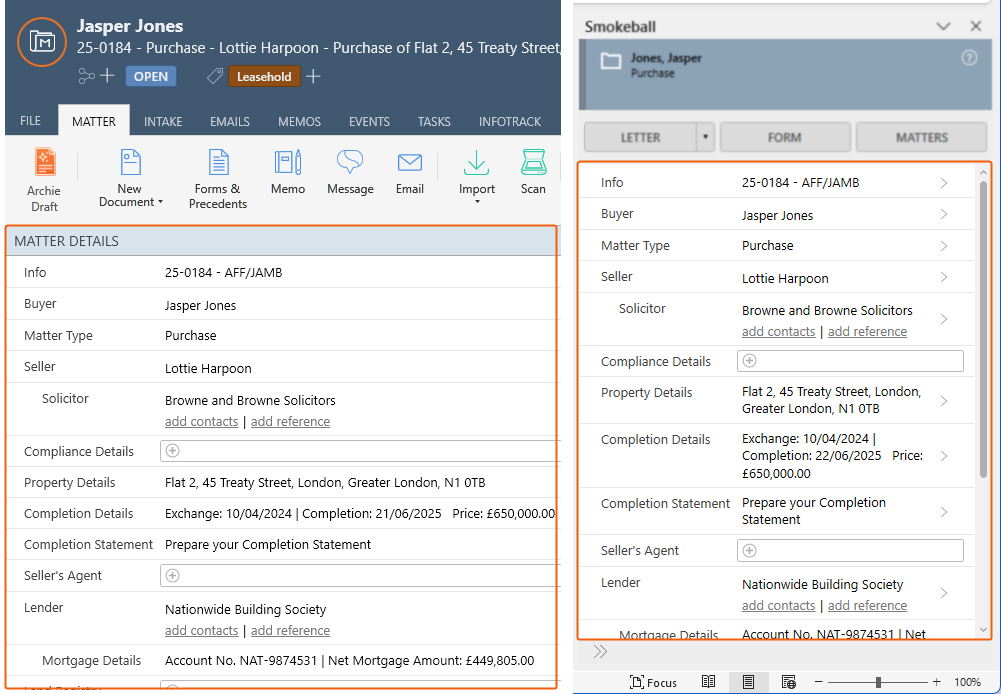The height and width of the screenshot is (694, 1001).
Task: Switch to Read Mode view
Action: [708, 682]
